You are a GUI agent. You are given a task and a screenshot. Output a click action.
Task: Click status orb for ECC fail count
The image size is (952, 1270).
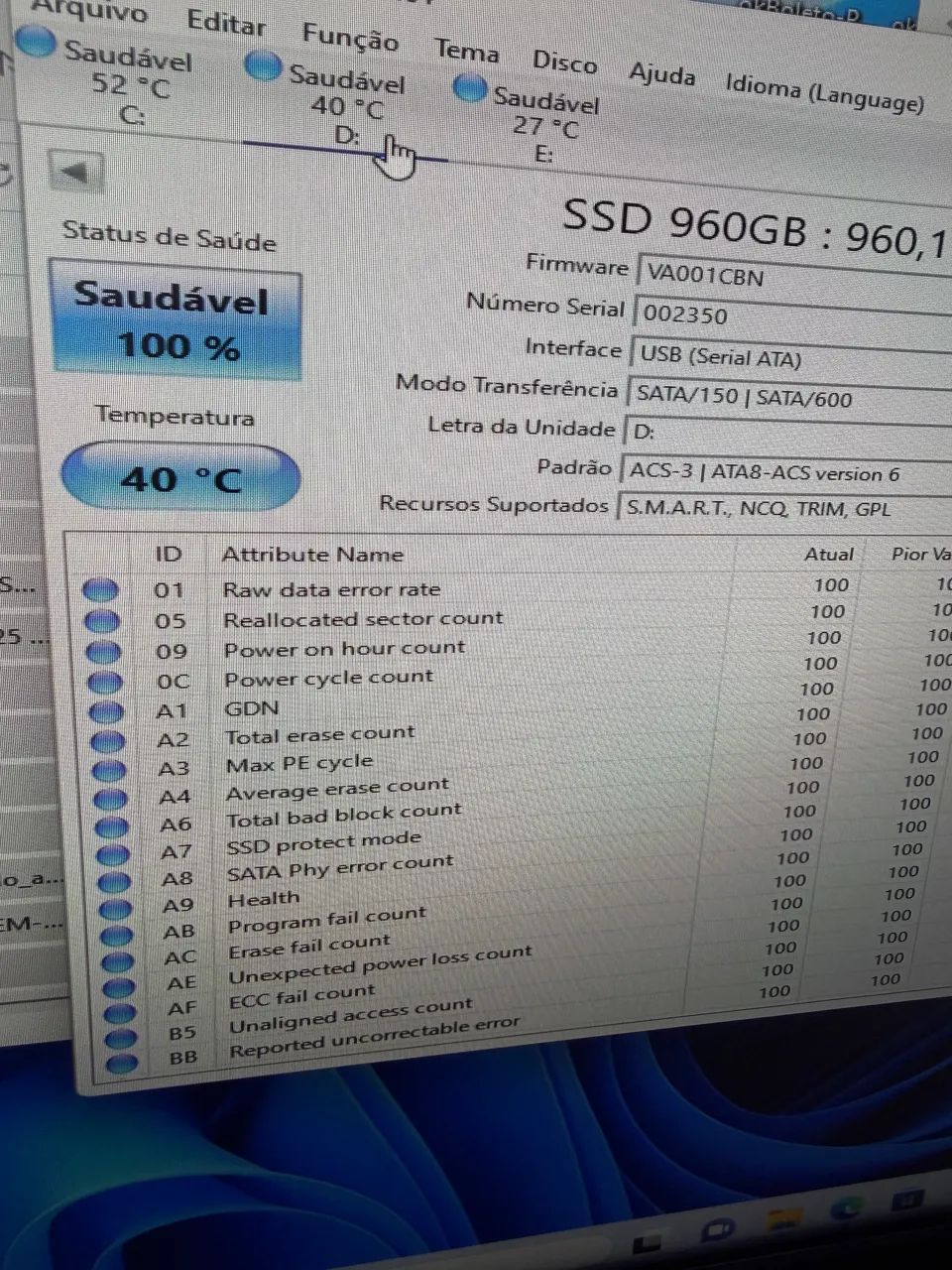[x=120, y=1013]
